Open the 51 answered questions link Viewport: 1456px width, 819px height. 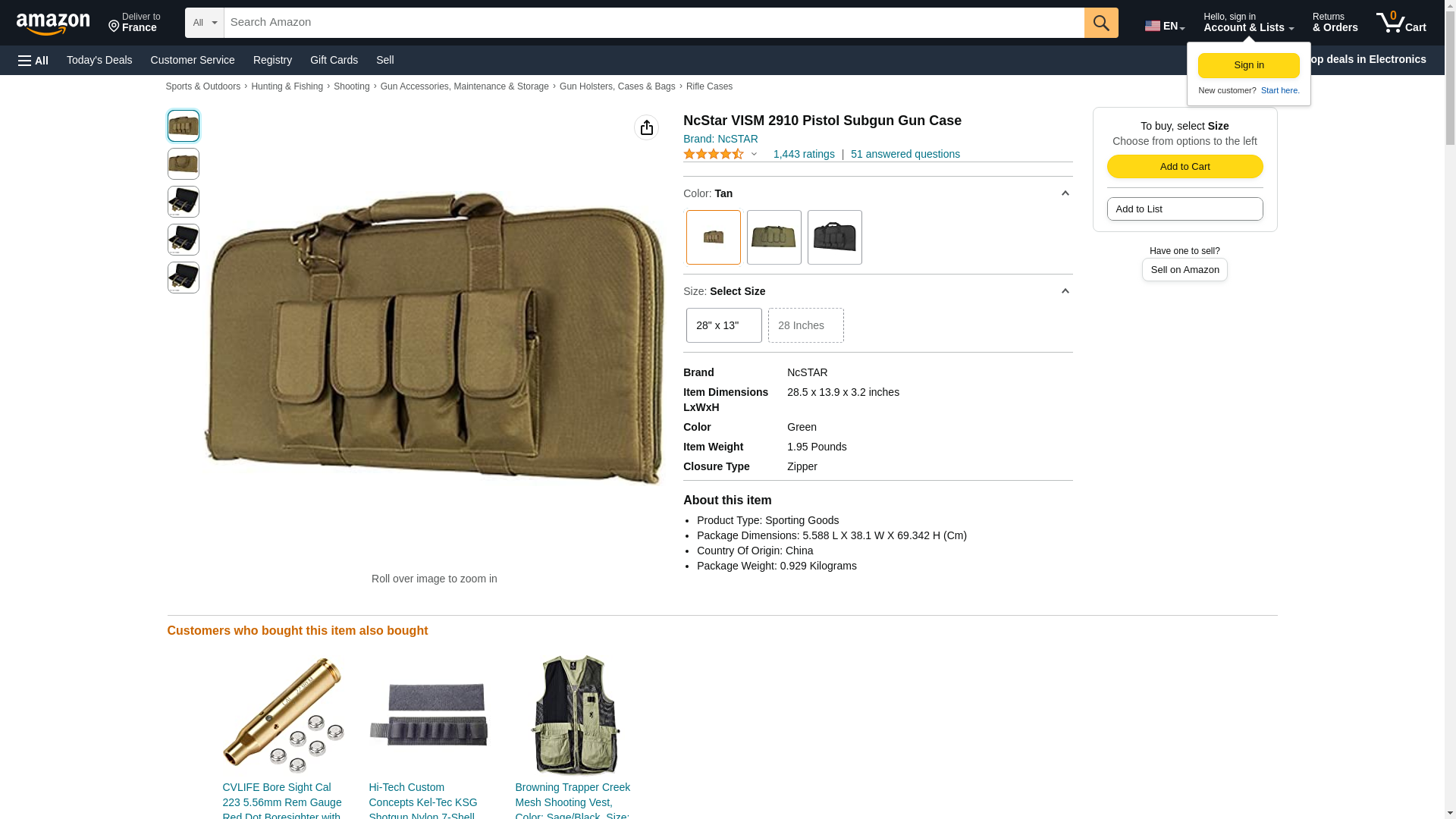tap(905, 154)
